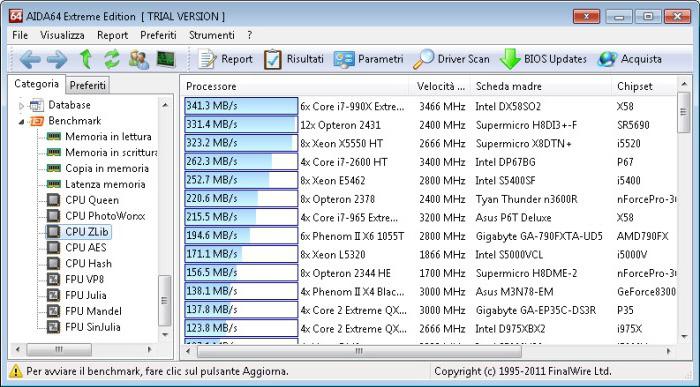Collapse the Benchmark tree node
Screen dimensions: 700x387
[x=21, y=121]
